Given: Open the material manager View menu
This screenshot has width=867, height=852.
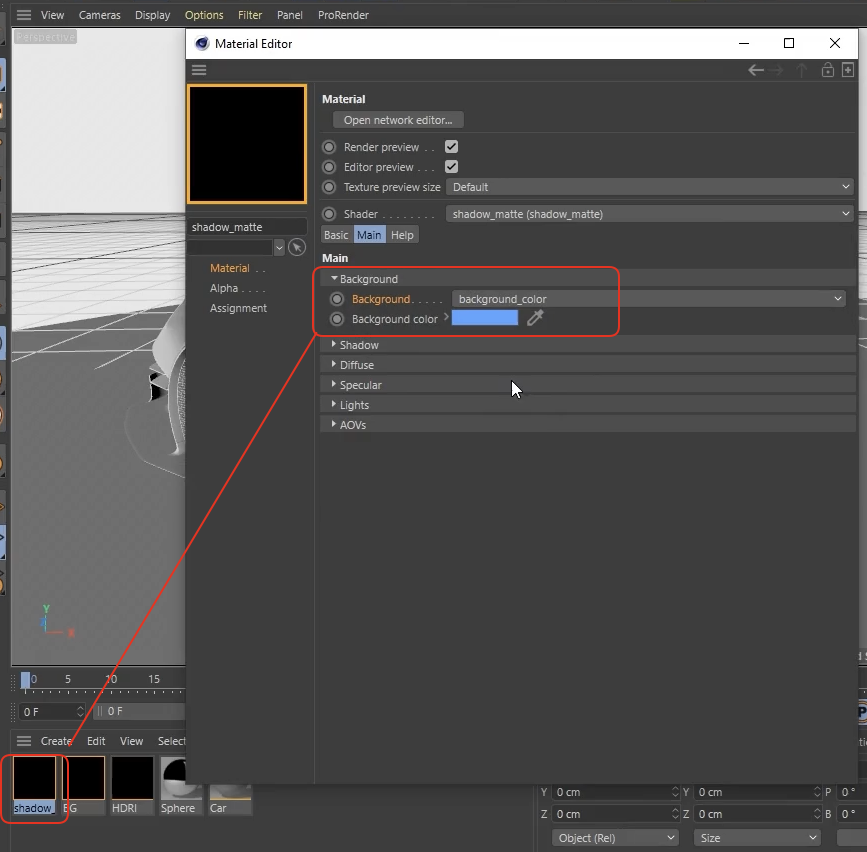Looking at the screenshot, I should [132, 741].
